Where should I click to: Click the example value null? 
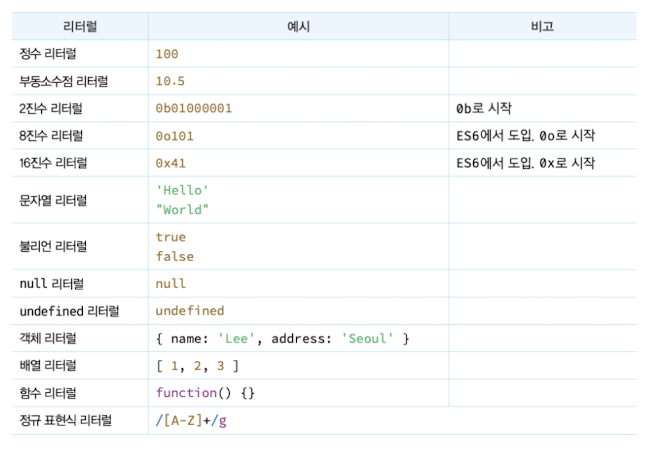coord(171,284)
